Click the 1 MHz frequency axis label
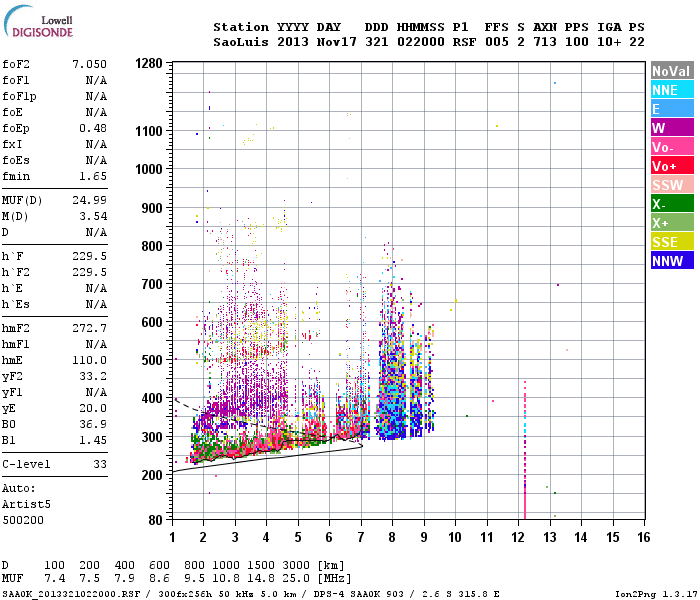This screenshot has width=700, height=600. 172,537
